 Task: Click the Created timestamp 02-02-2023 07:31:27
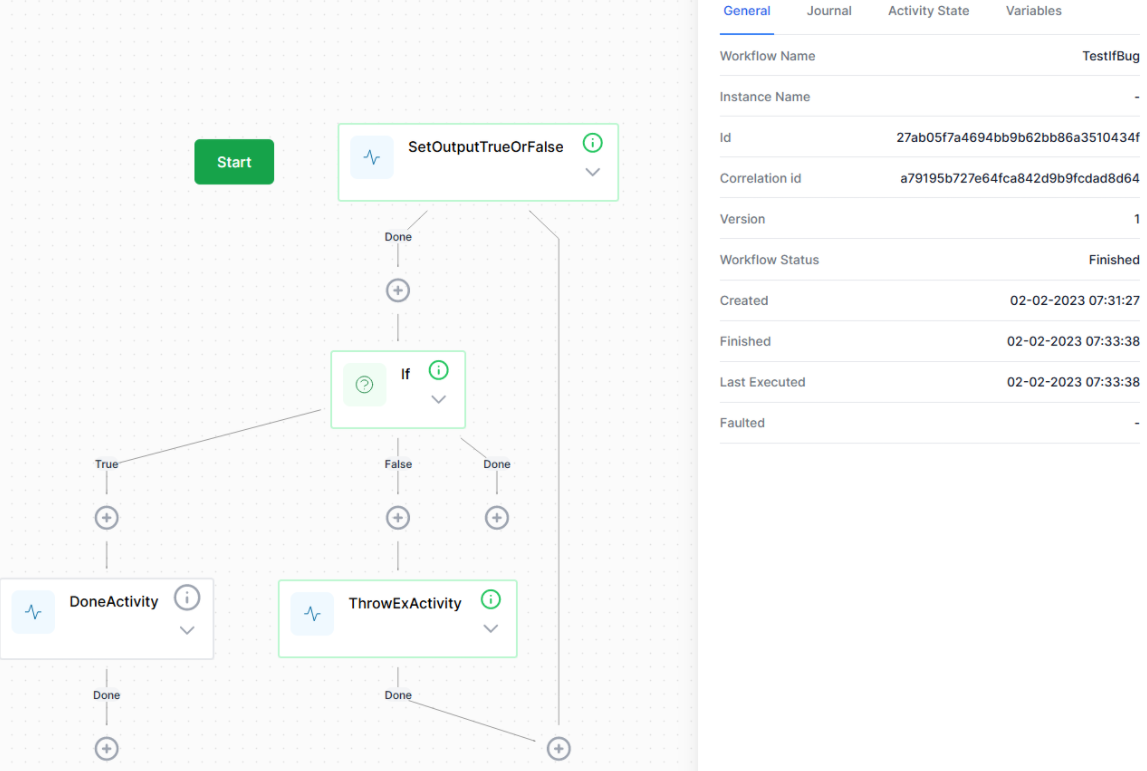1075,301
